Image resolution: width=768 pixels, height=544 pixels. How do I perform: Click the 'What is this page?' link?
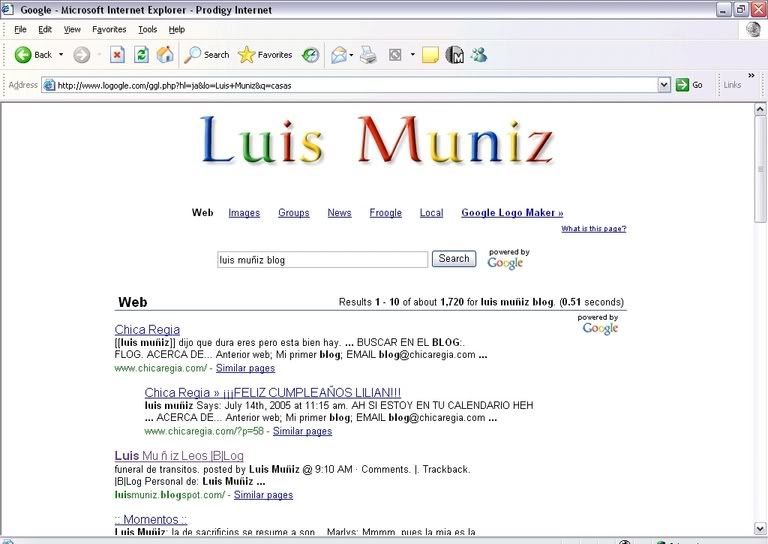594,229
